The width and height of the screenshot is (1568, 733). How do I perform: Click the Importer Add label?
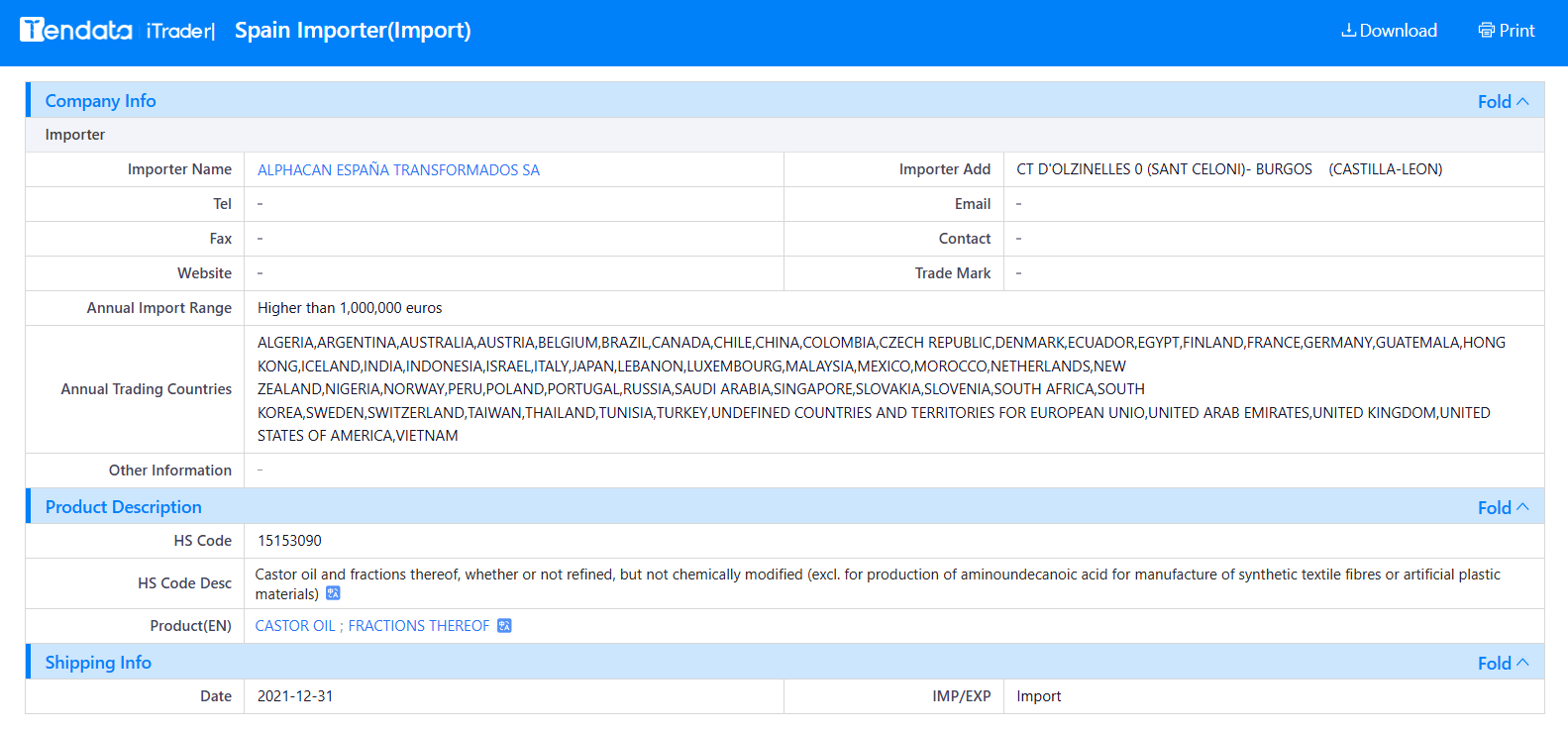point(945,169)
